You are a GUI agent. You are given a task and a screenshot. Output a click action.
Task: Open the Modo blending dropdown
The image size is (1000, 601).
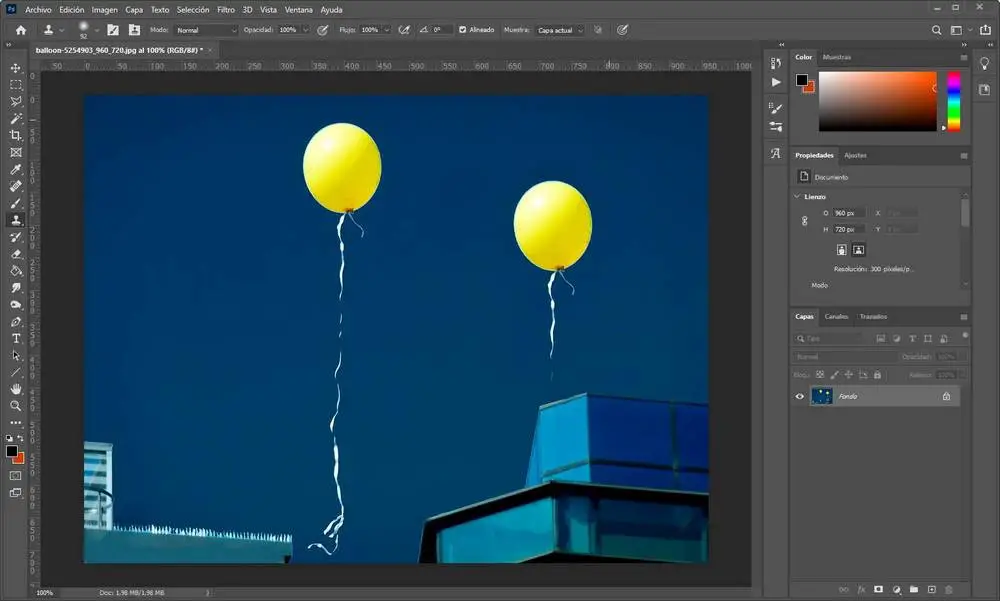(206, 30)
